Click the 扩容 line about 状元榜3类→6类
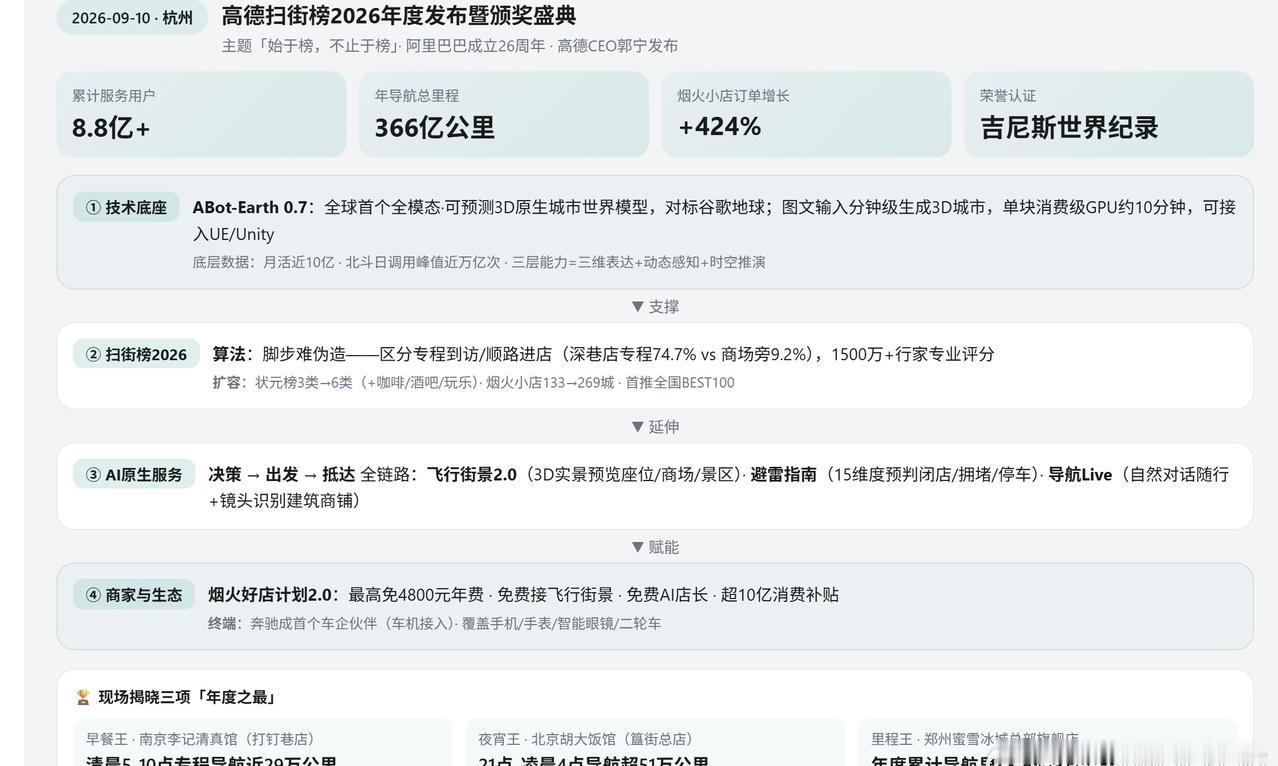The width and height of the screenshot is (1278, 766). click(473, 382)
